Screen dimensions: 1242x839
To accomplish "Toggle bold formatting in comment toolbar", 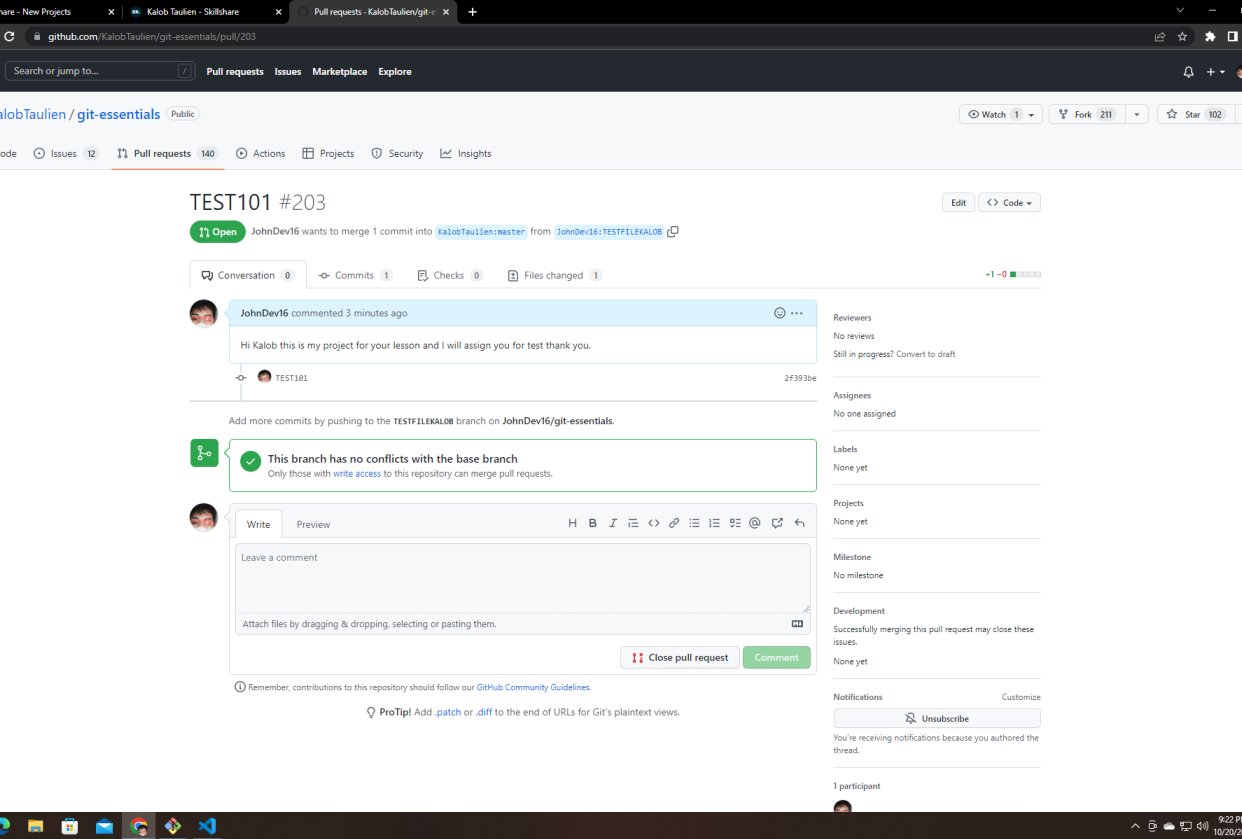I will tap(593, 523).
